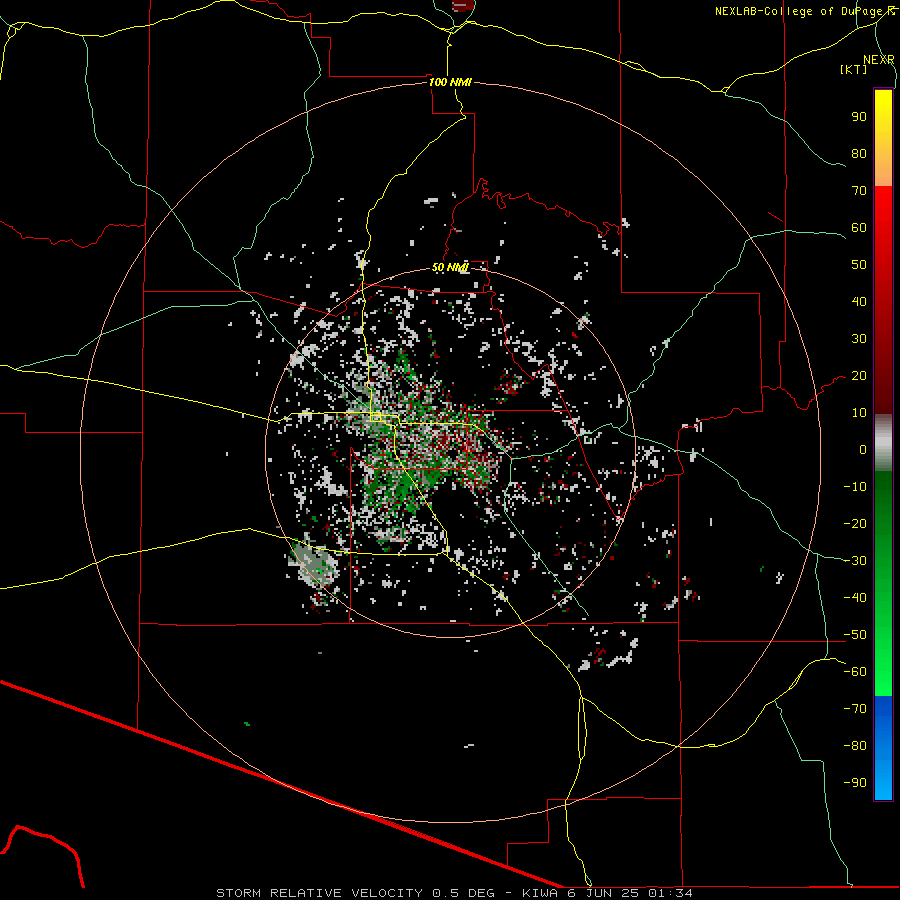Image resolution: width=900 pixels, height=900 pixels.
Task: Click the -10 value on velocity scale
Action: [855, 487]
